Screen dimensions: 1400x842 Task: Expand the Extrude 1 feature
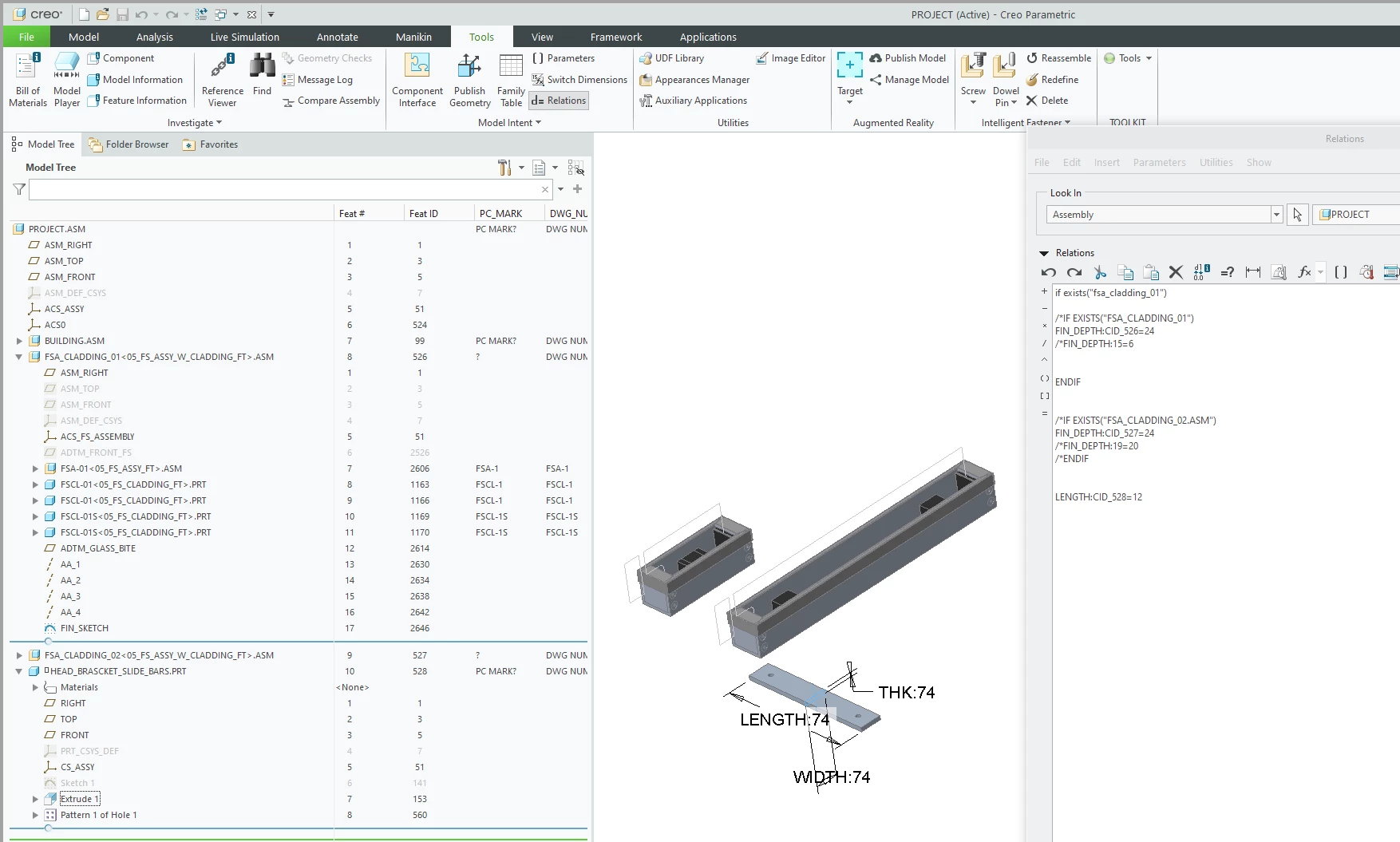(x=35, y=799)
